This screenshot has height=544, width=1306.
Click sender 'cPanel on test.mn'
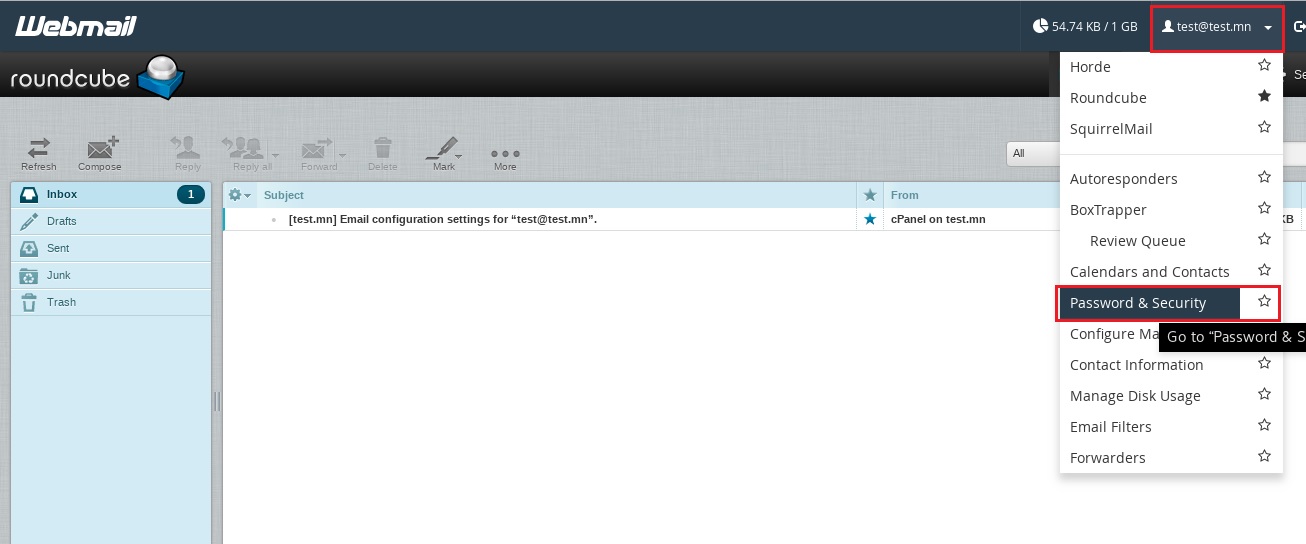[x=938, y=219]
